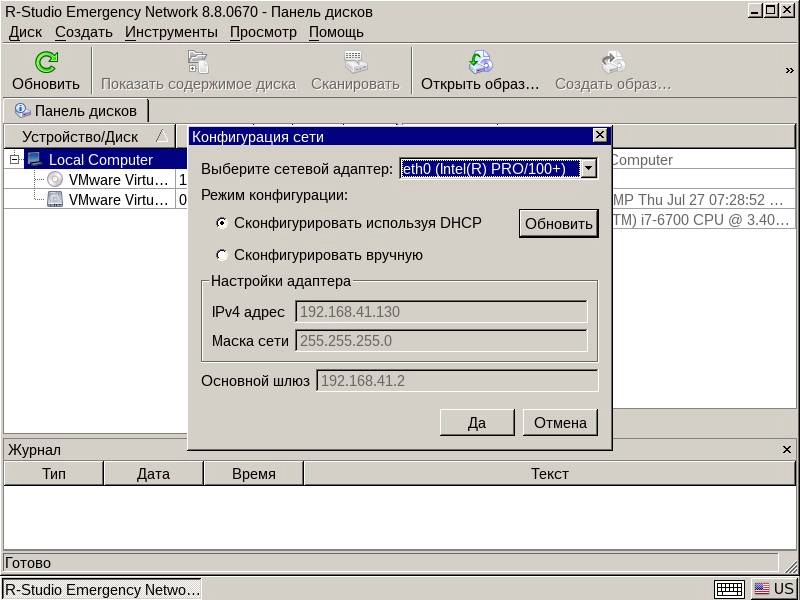
Task: Toggle sort arrow on Устройство/Диск column
Action: pyautogui.click(x=162, y=136)
